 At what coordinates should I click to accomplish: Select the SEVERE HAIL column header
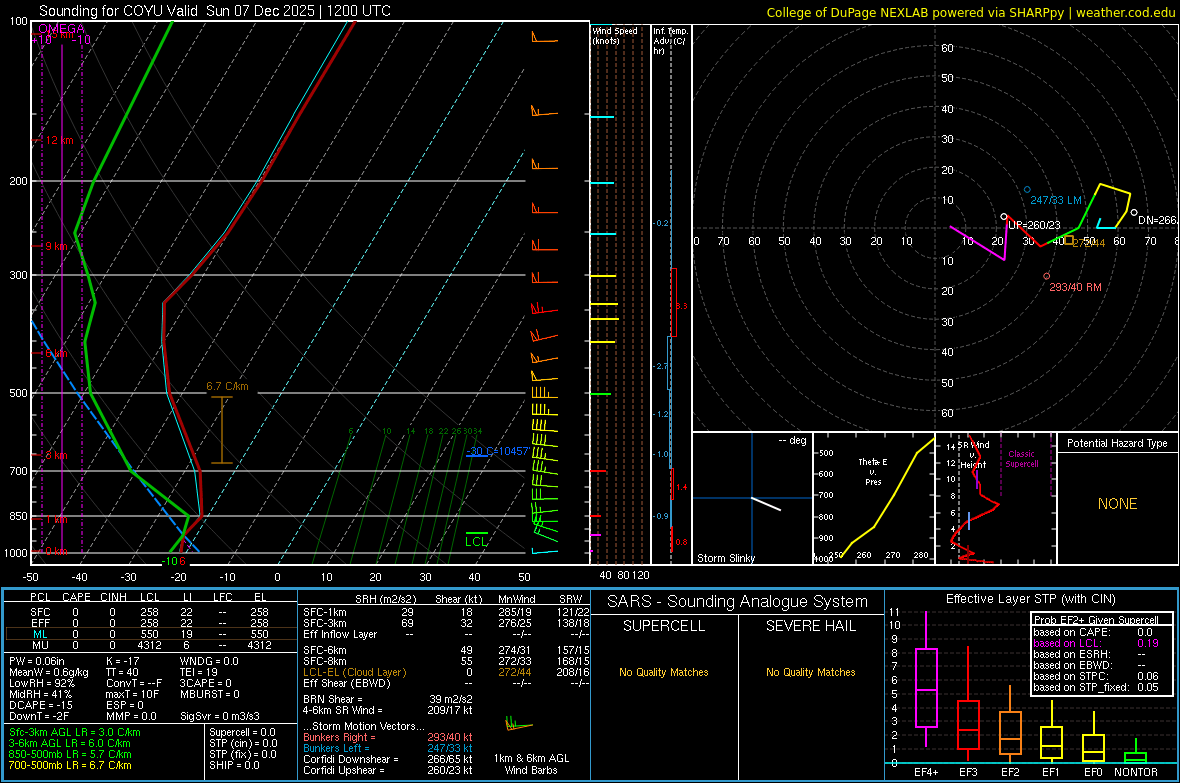[810, 626]
